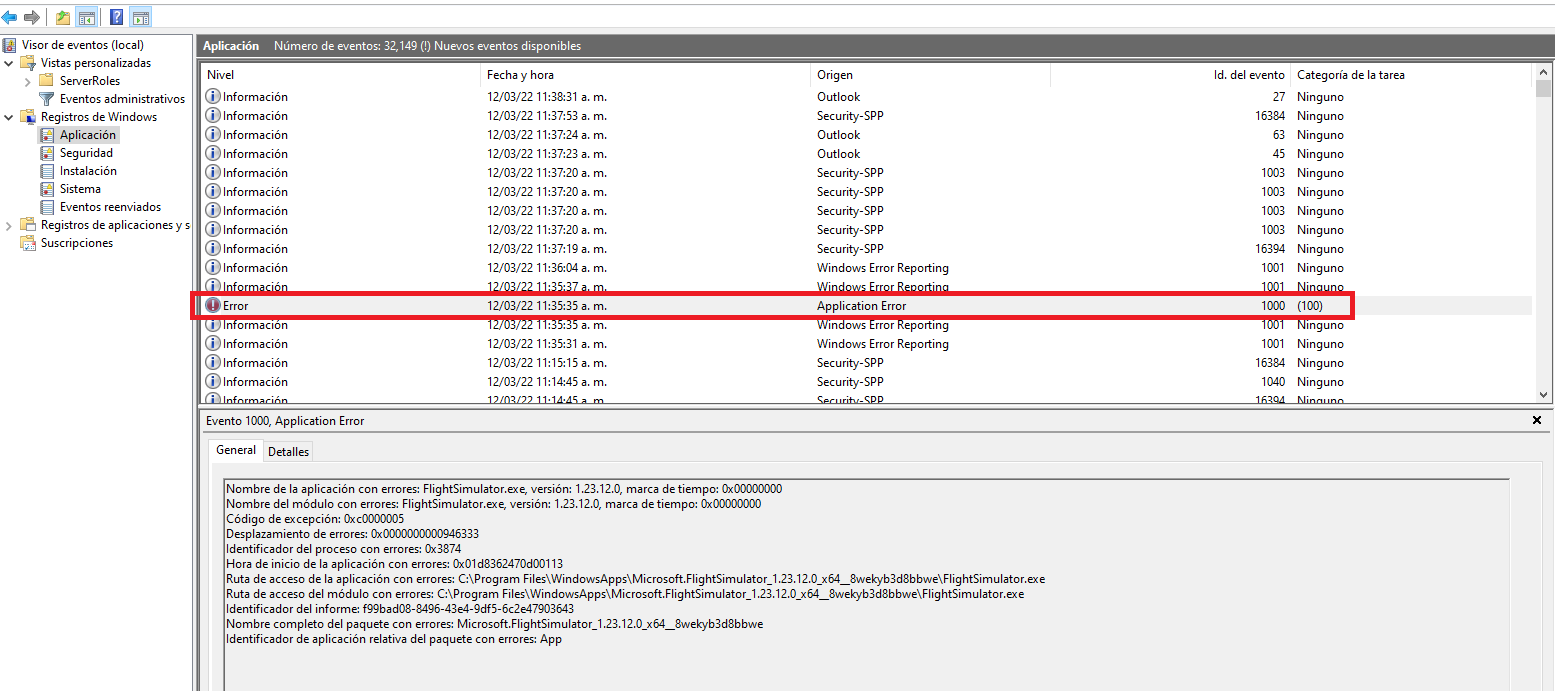Click the event list scrollbar down arrow
The width and height of the screenshot is (1555, 691).
[x=1542, y=395]
